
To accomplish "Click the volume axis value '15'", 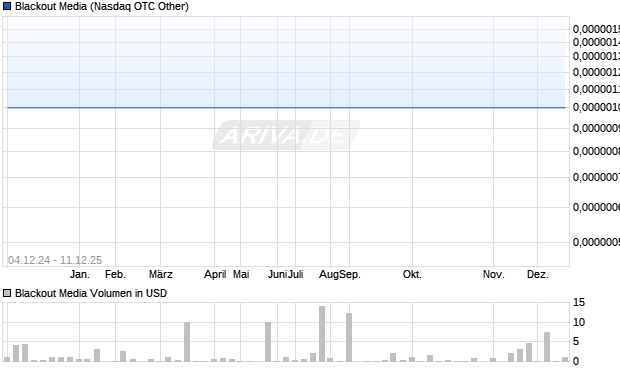I will pyautogui.click(x=579, y=303).
